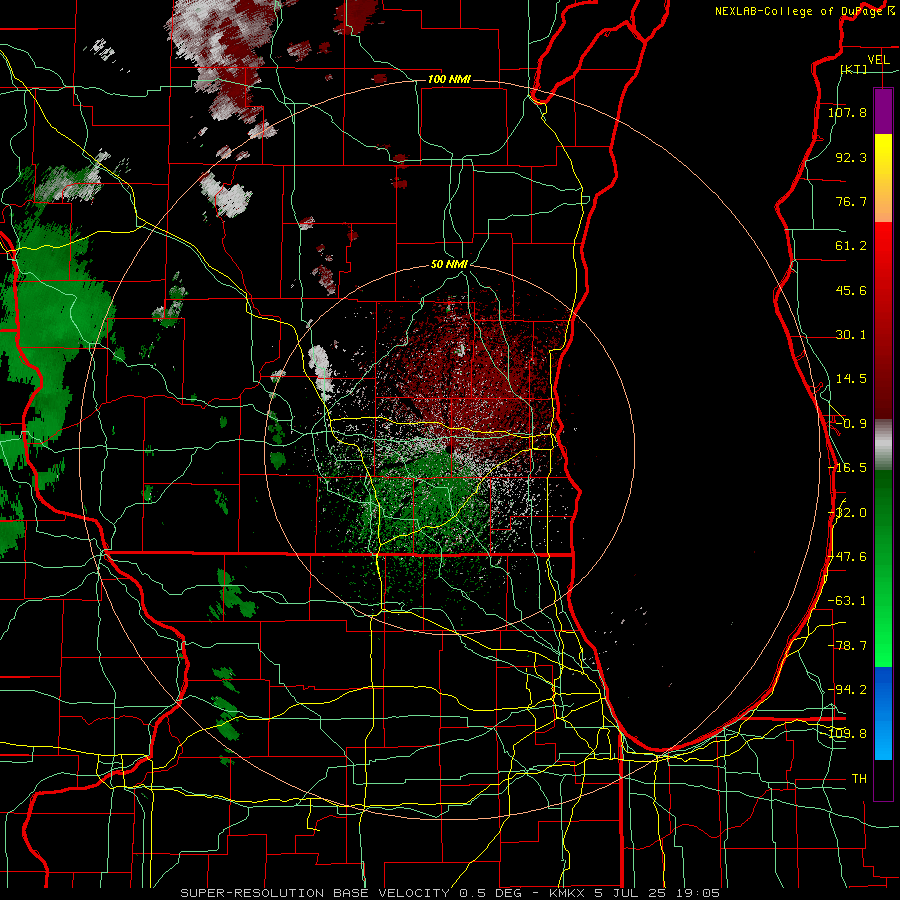Click the SUPER-RESOLUTION BASE VELOCITY caption text

[450, 893]
